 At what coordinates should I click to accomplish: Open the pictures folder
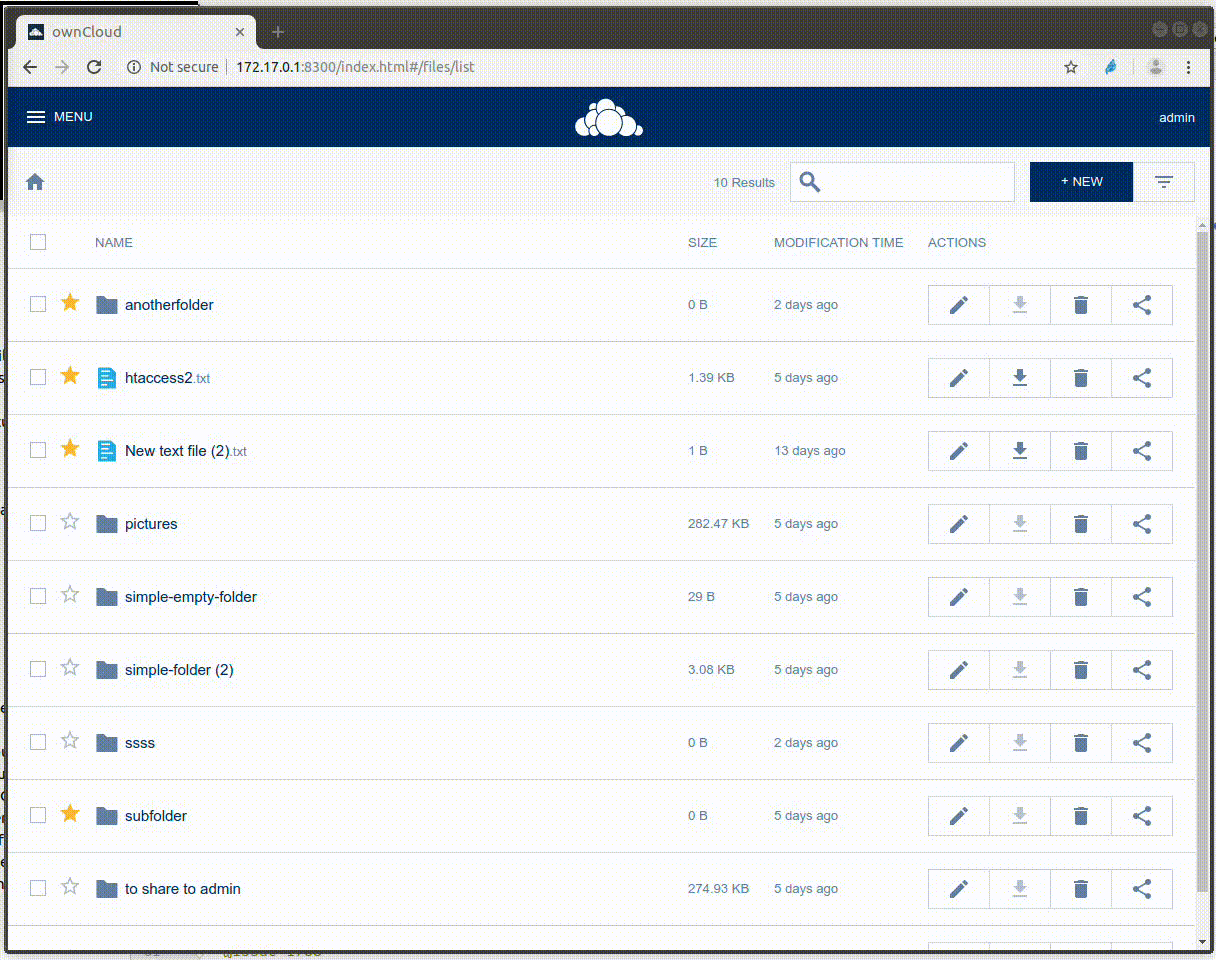coord(151,524)
